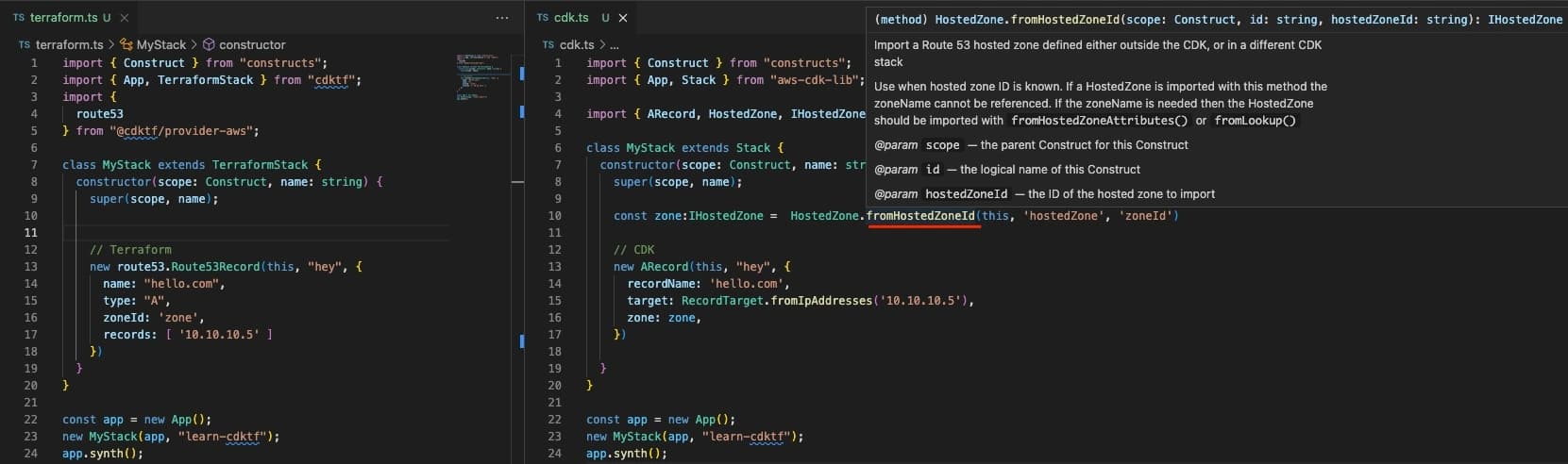
Task: Open cdk.ts breadcrumb file dropdown
Action: coord(577,44)
